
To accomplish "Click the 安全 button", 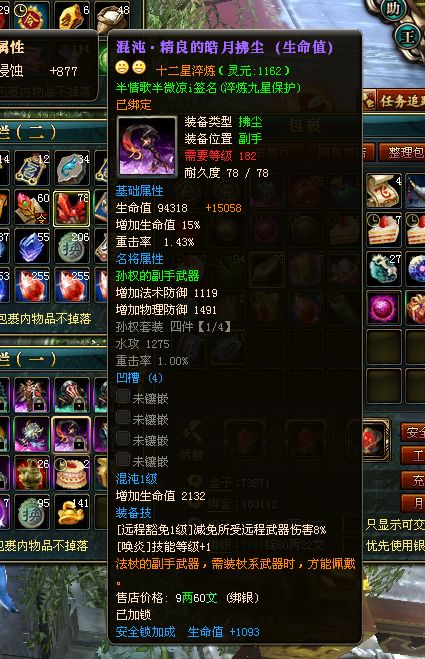I will click(x=413, y=432).
